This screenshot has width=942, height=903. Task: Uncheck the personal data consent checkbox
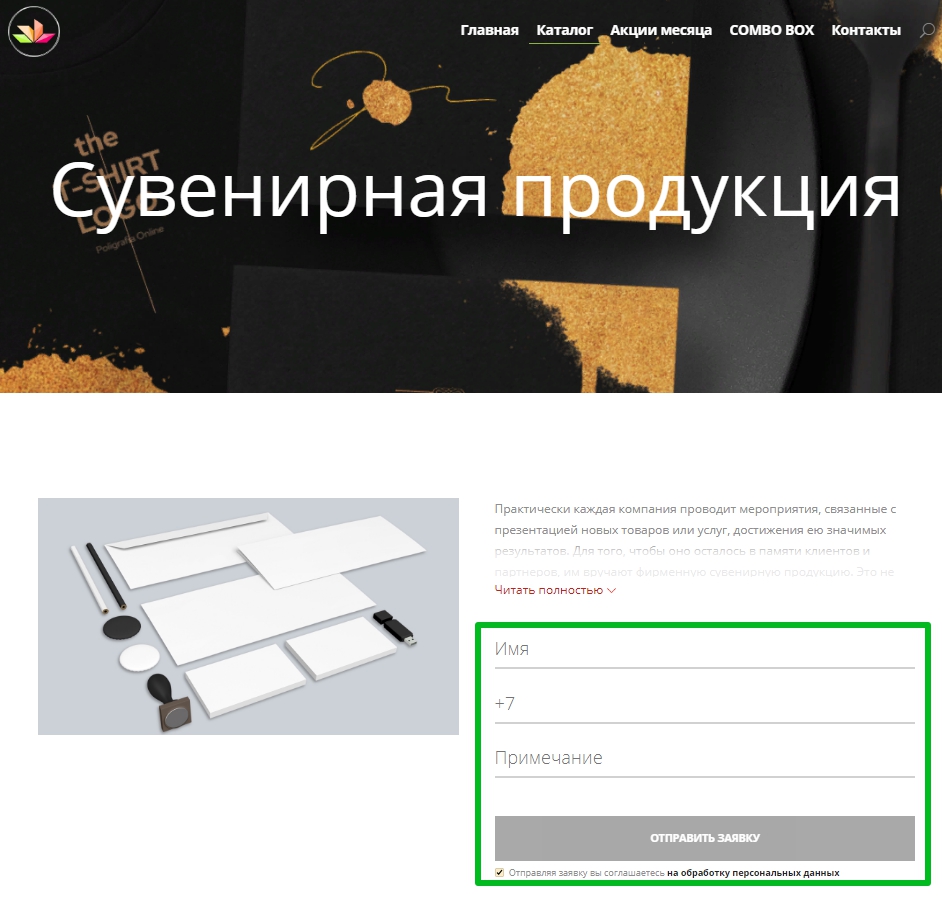[x=499, y=872]
